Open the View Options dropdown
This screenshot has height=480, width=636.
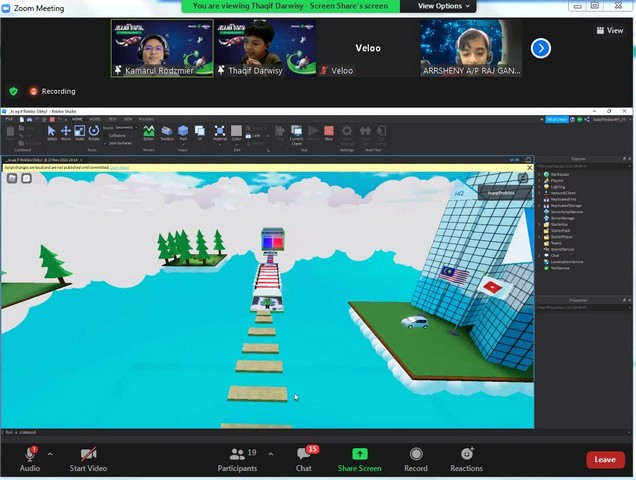[440, 6]
